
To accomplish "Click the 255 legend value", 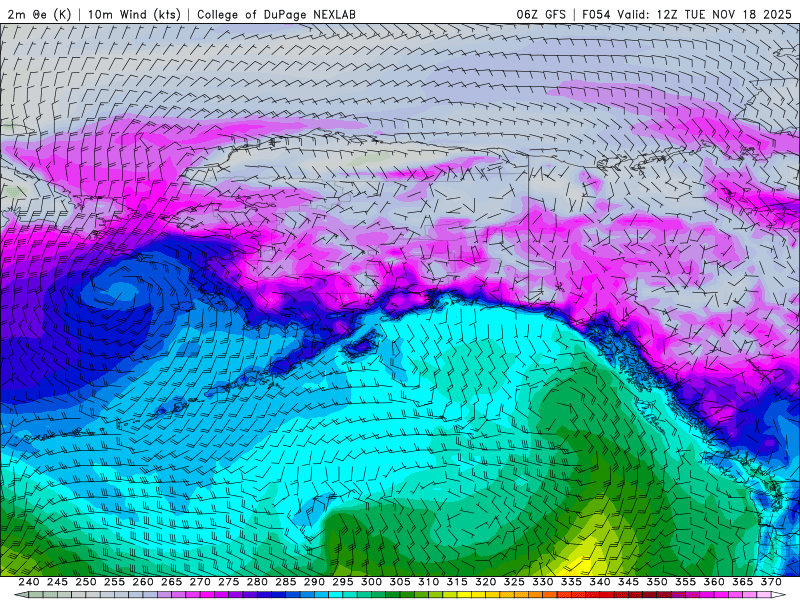I will pos(114,582).
